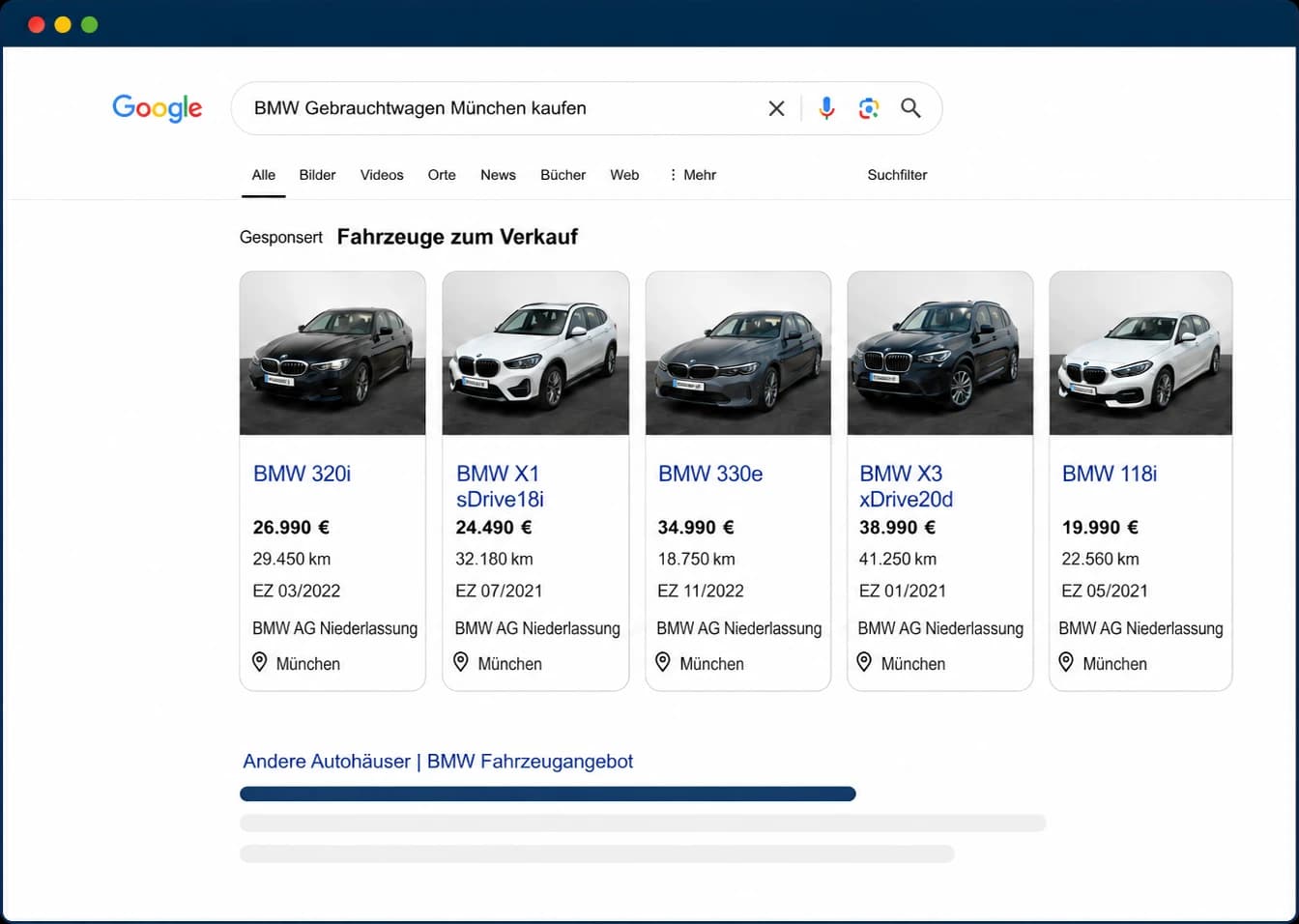Click the yellow minimize window dot

63,24
